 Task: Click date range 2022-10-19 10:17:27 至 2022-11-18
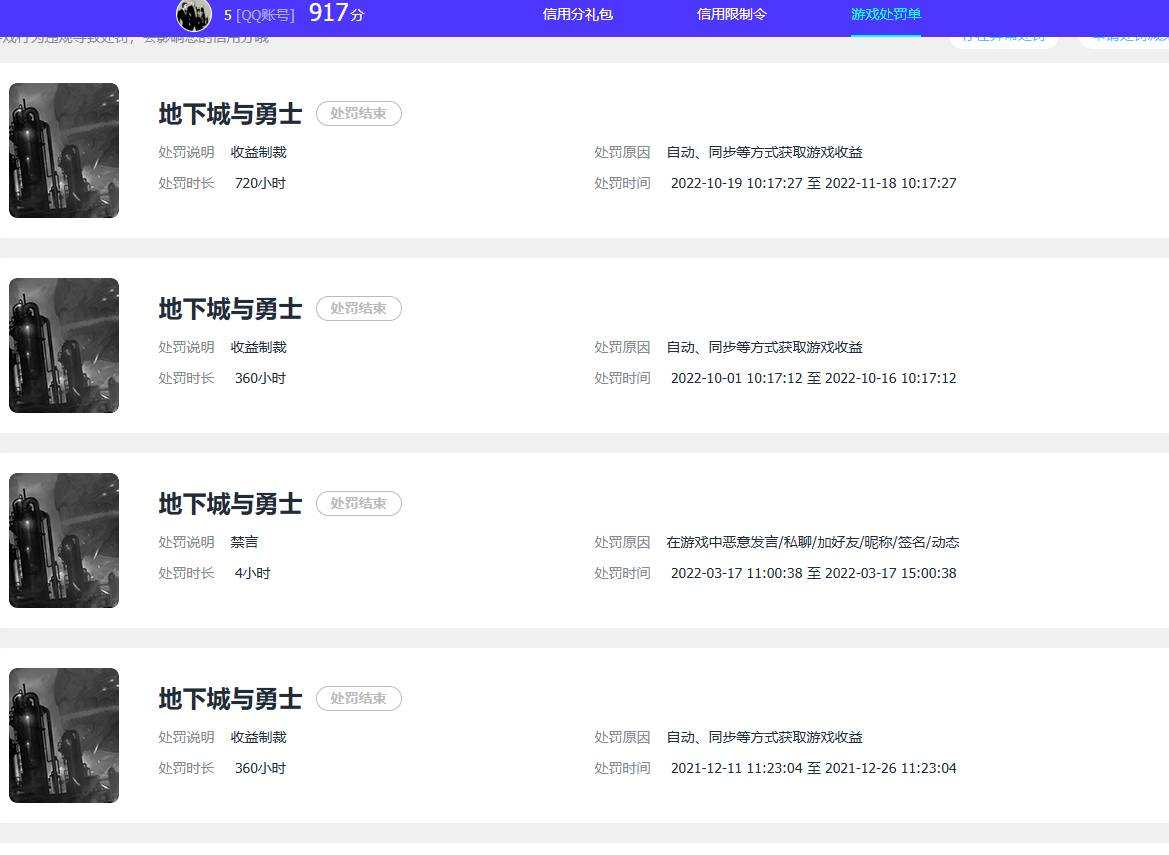pyautogui.click(x=813, y=183)
